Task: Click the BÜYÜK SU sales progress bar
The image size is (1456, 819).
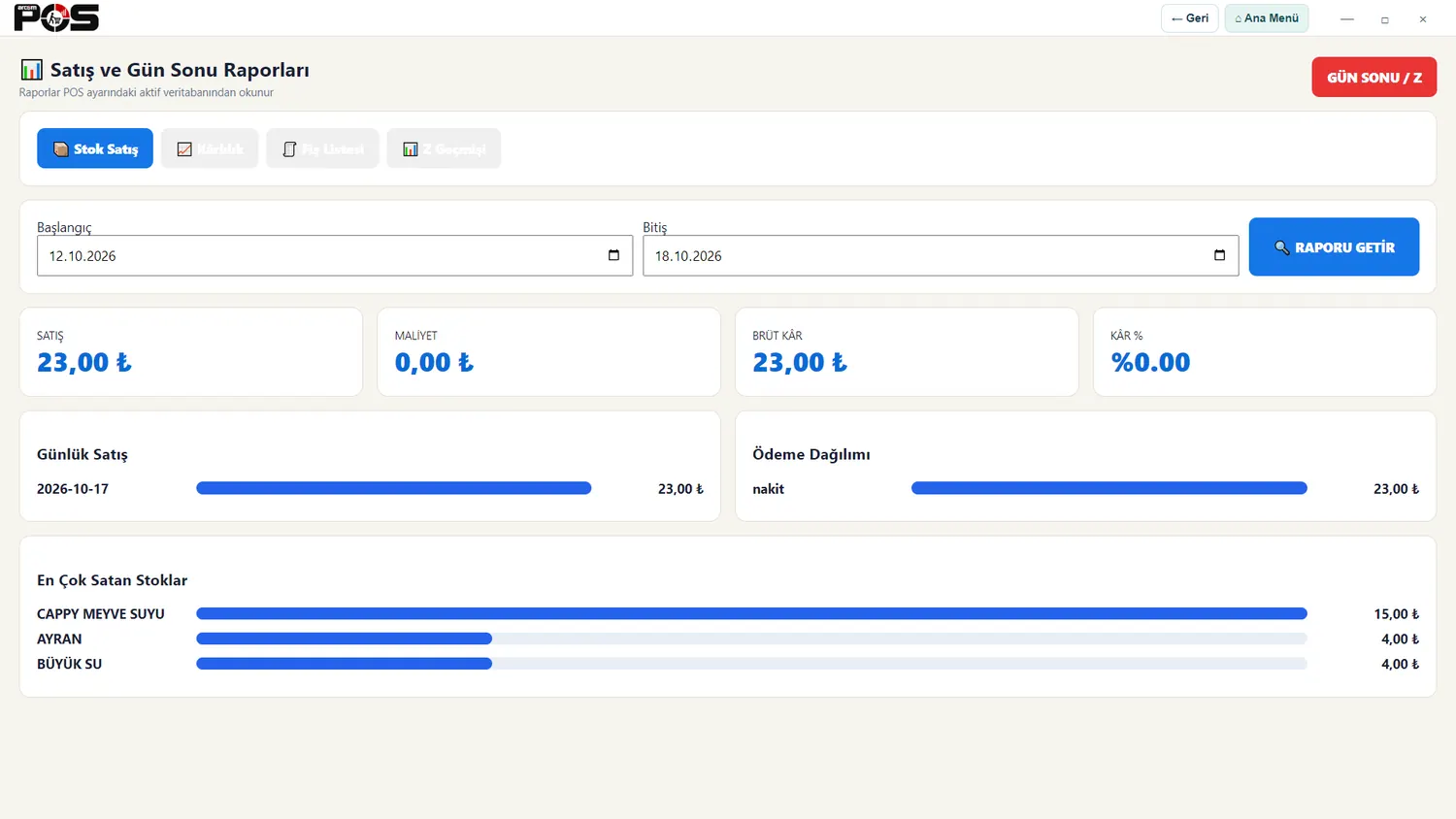Action: tap(751, 664)
